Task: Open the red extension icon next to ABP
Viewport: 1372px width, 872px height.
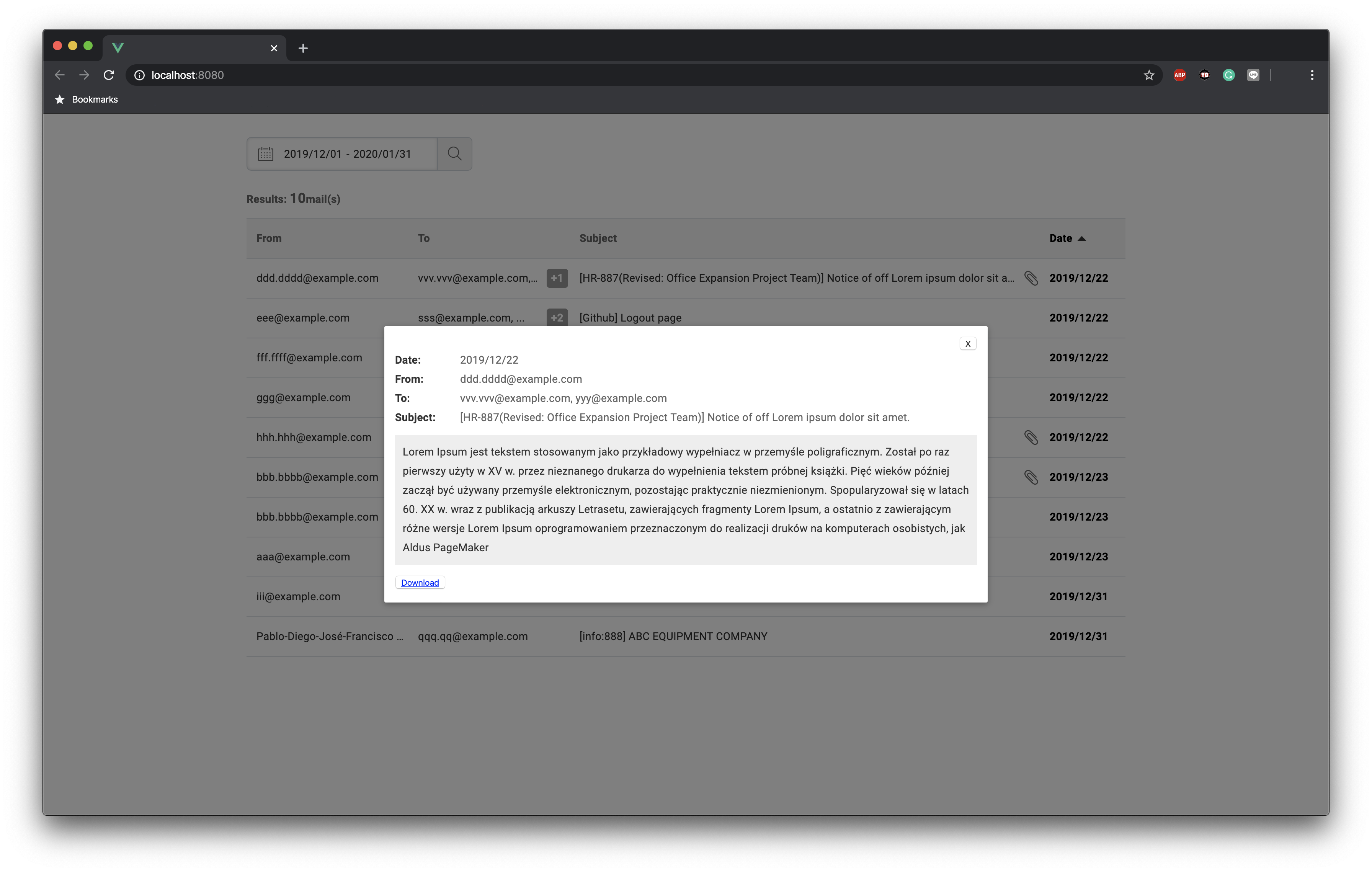Action: (x=1204, y=75)
